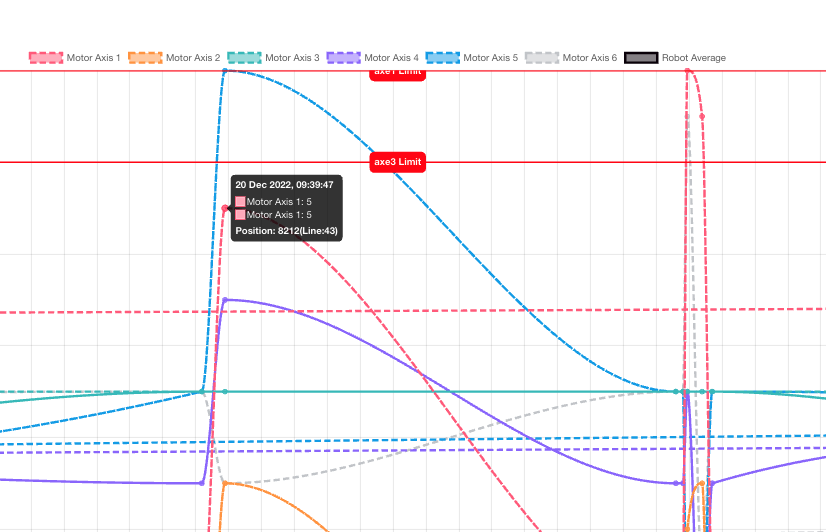Click the Position: 8212(Line:43) tooltip text
826x532 pixels.
pos(287,231)
